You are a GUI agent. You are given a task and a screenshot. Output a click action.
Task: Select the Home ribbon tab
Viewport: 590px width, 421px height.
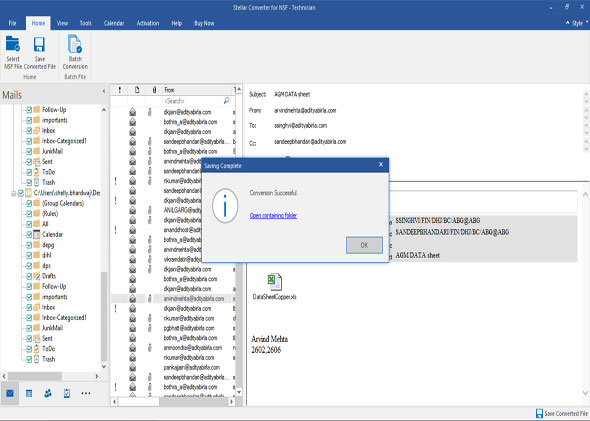tap(38, 23)
